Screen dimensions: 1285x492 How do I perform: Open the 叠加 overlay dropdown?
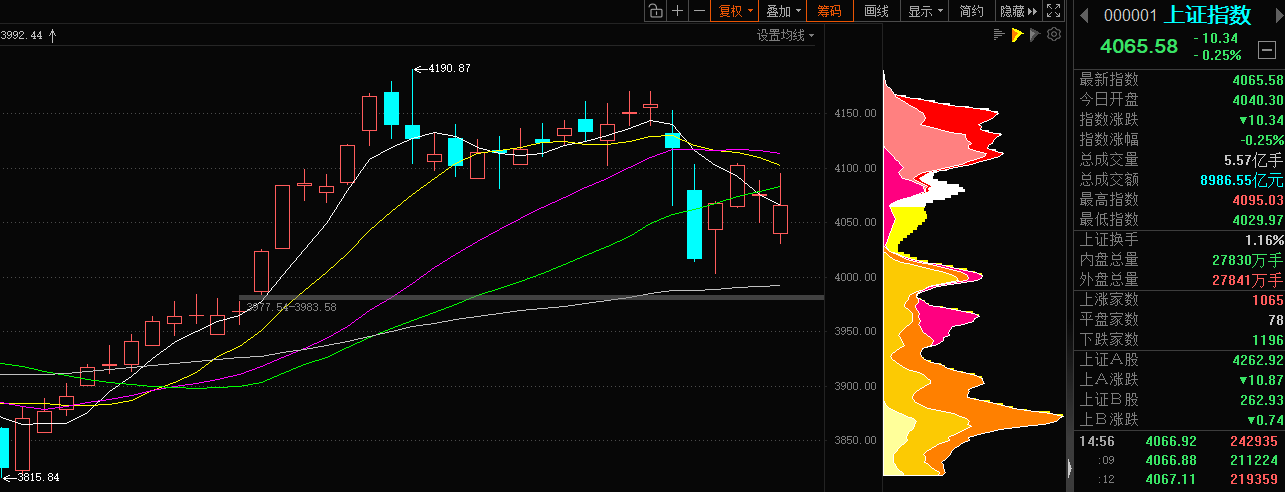pos(782,11)
